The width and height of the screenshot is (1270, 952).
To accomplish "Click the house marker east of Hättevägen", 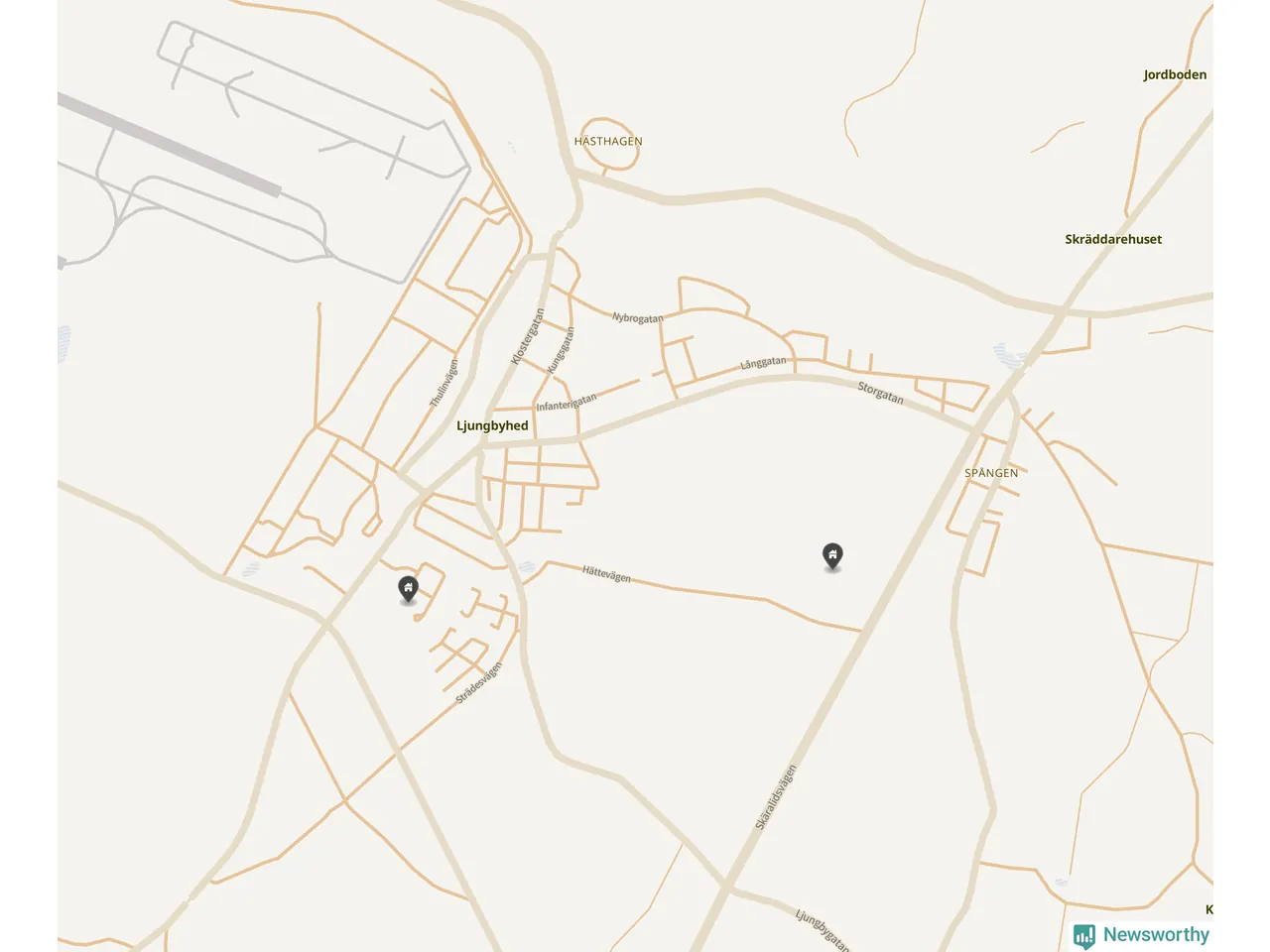I will click(833, 556).
